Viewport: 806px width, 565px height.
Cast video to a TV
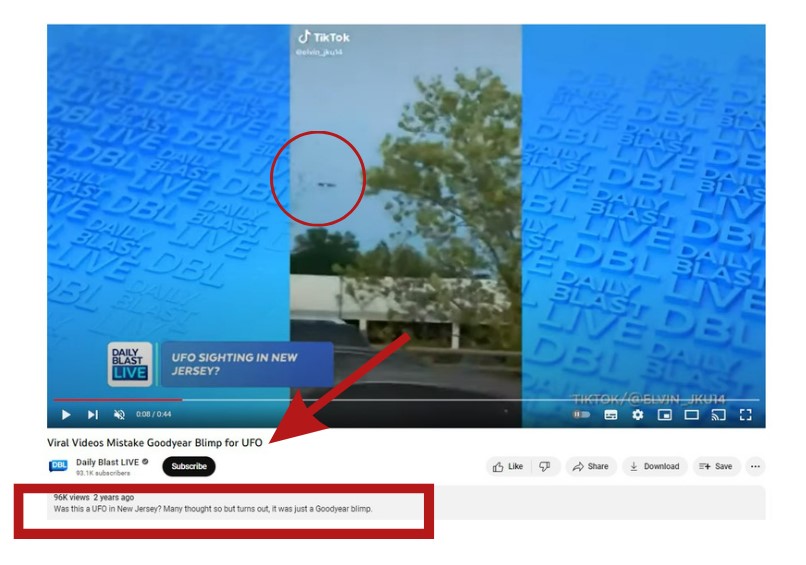[718, 414]
